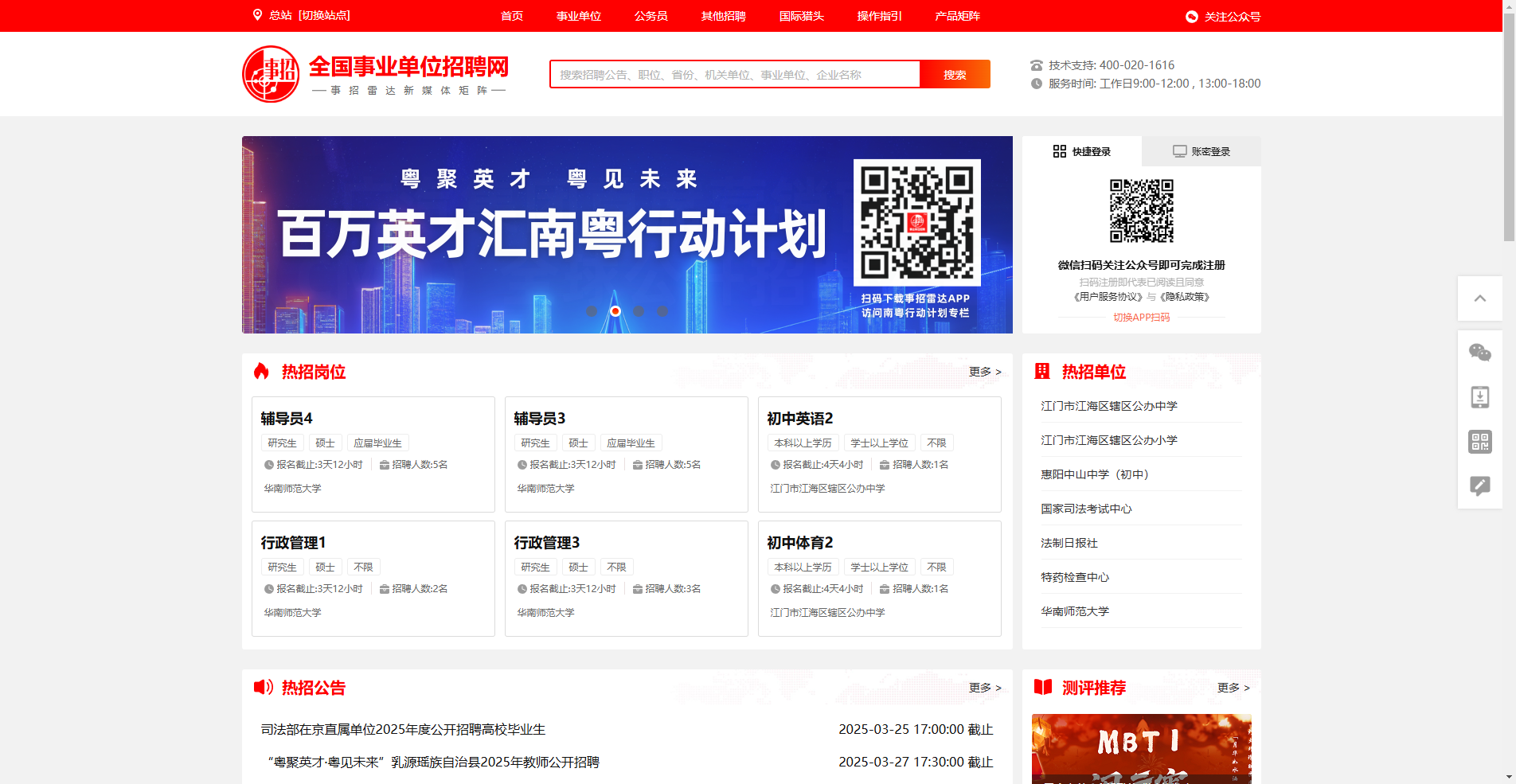The image size is (1516, 784).
Task: Open the APP download icon in right sidebar
Action: (1480, 396)
